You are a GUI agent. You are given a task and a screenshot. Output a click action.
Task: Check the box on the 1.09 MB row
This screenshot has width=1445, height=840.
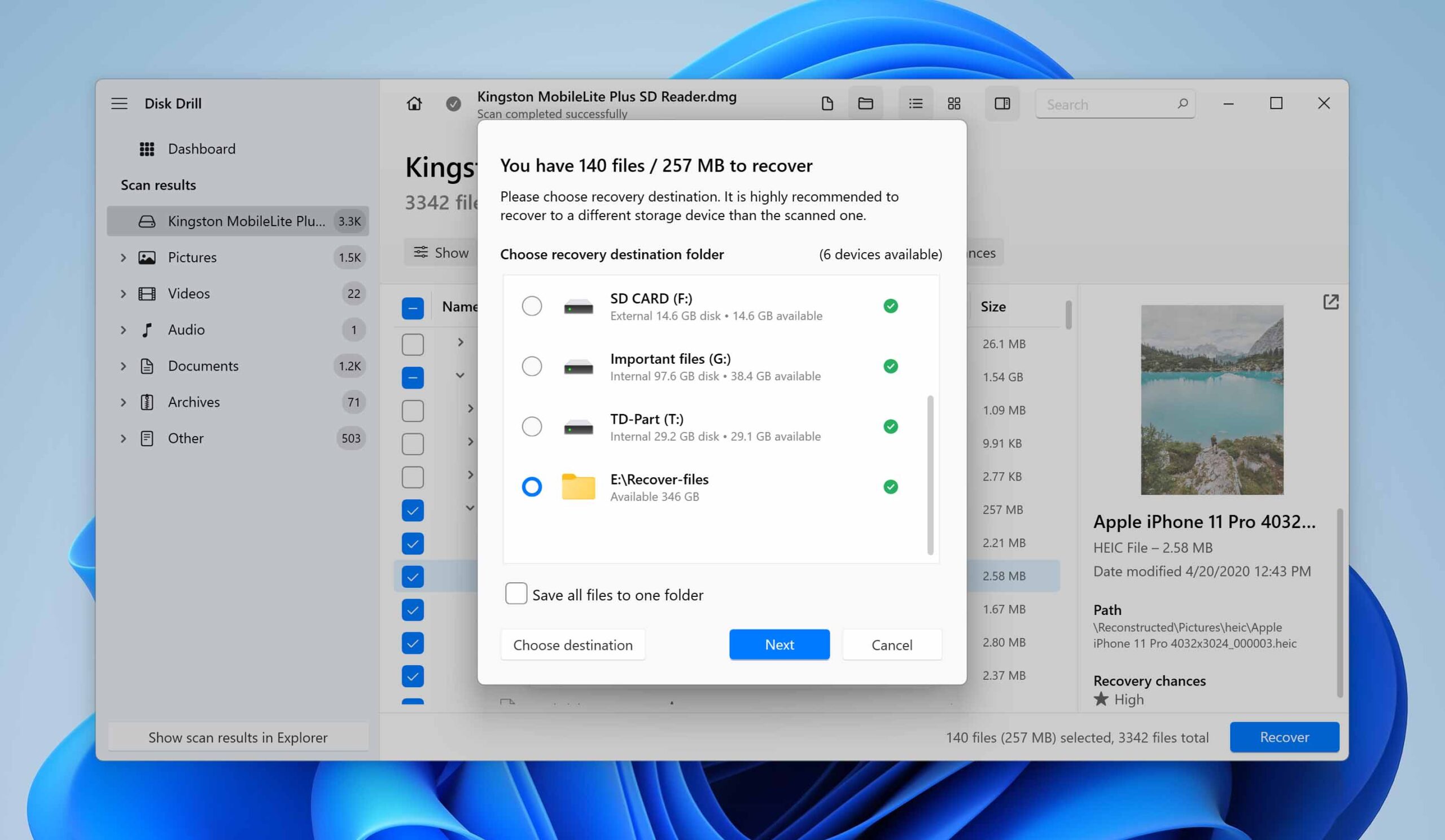click(x=412, y=411)
